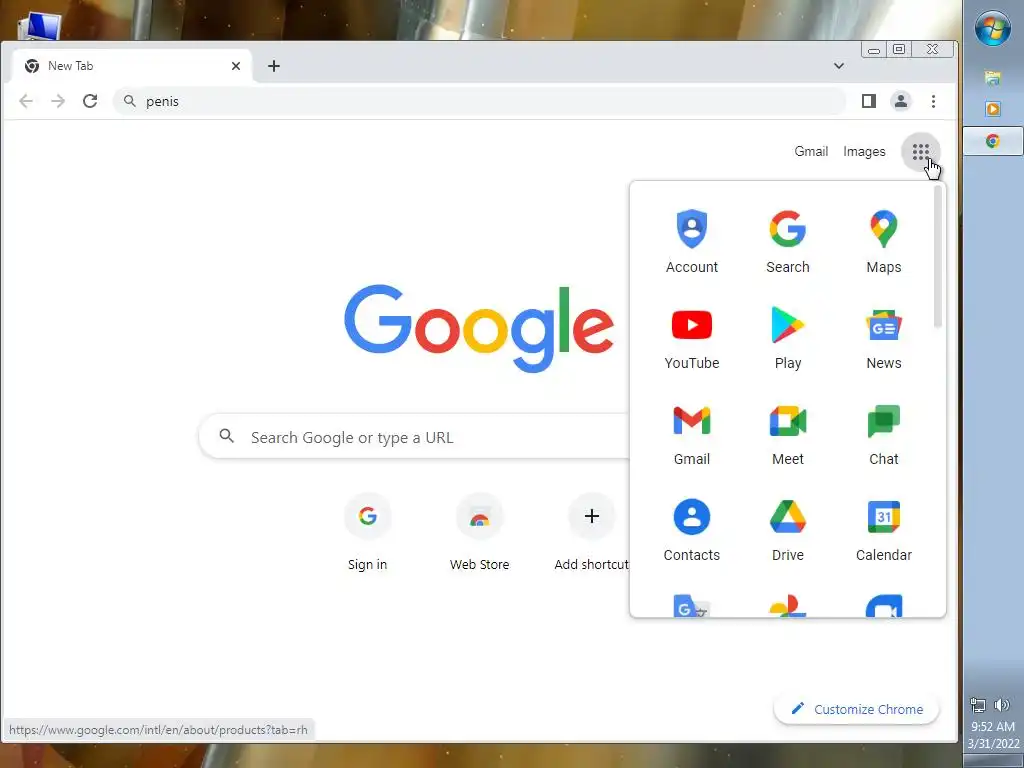Select the New Tab tab
The height and width of the screenshot is (768, 1024).
[131, 66]
